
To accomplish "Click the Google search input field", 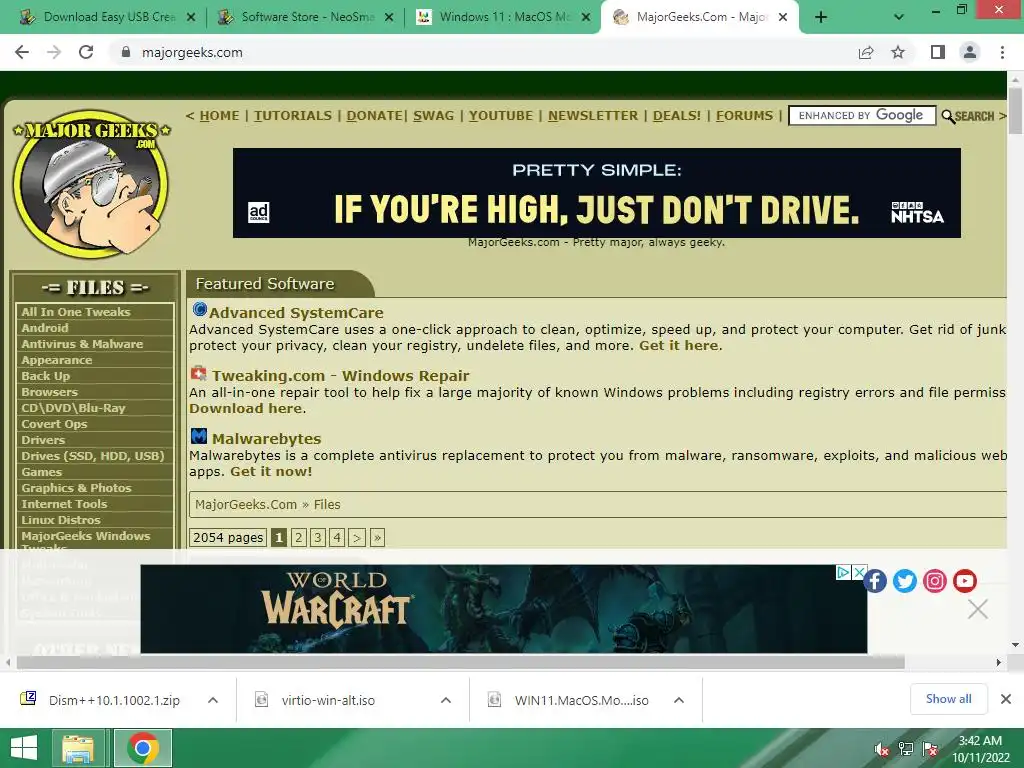I will [862, 116].
